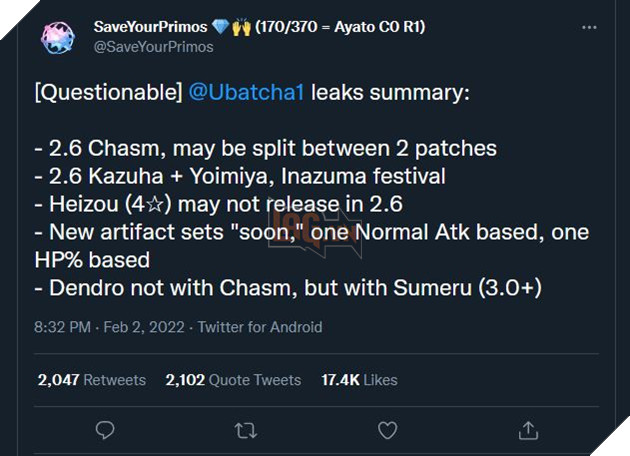
Task: Open the share upload icon
Action: coord(528,430)
